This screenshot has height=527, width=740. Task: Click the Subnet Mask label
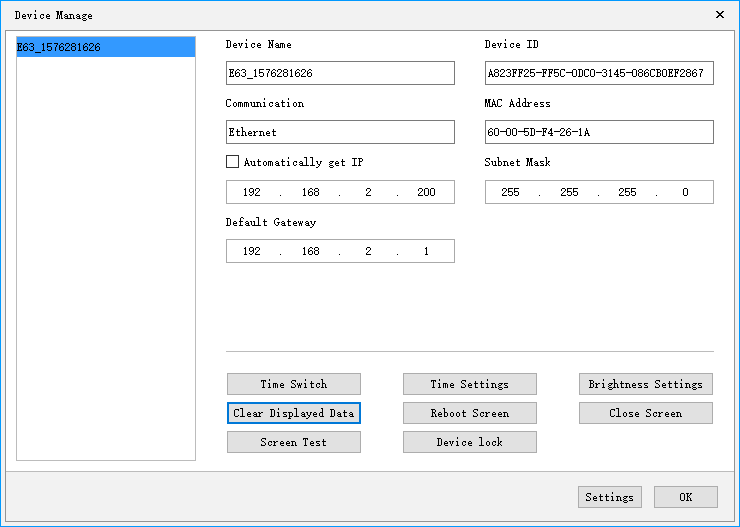coord(517,162)
